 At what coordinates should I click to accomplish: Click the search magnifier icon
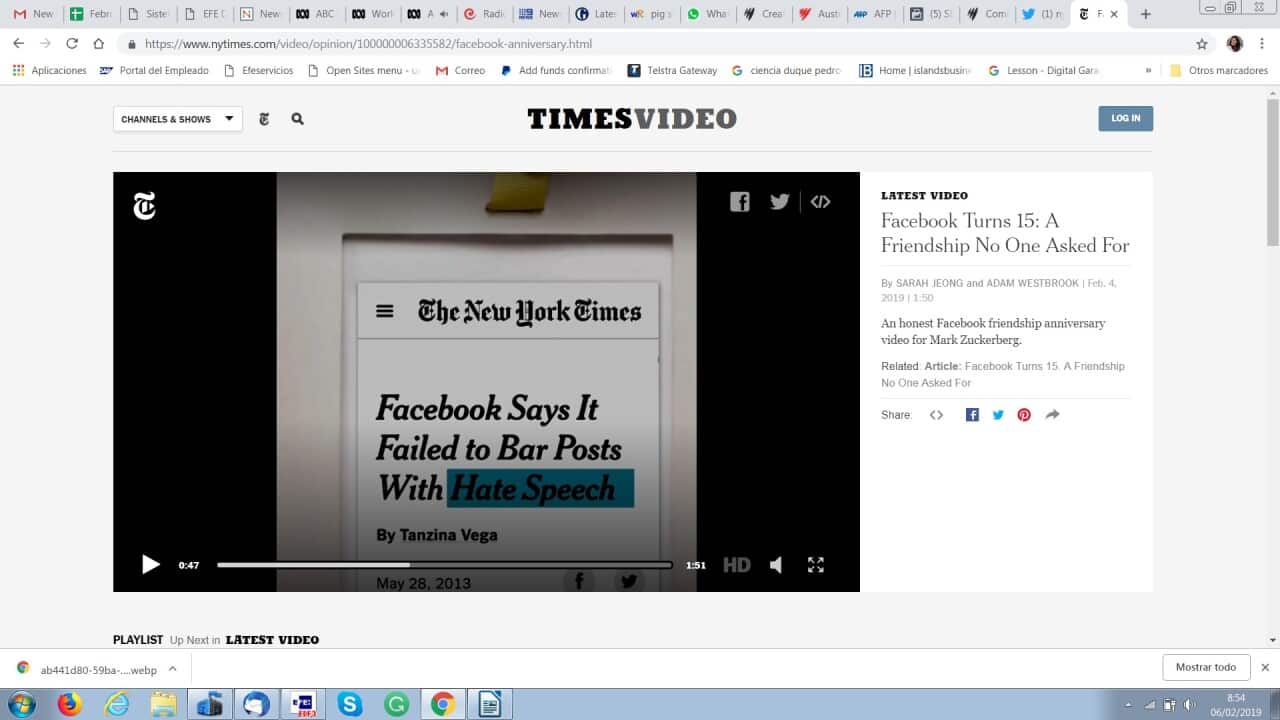point(297,119)
